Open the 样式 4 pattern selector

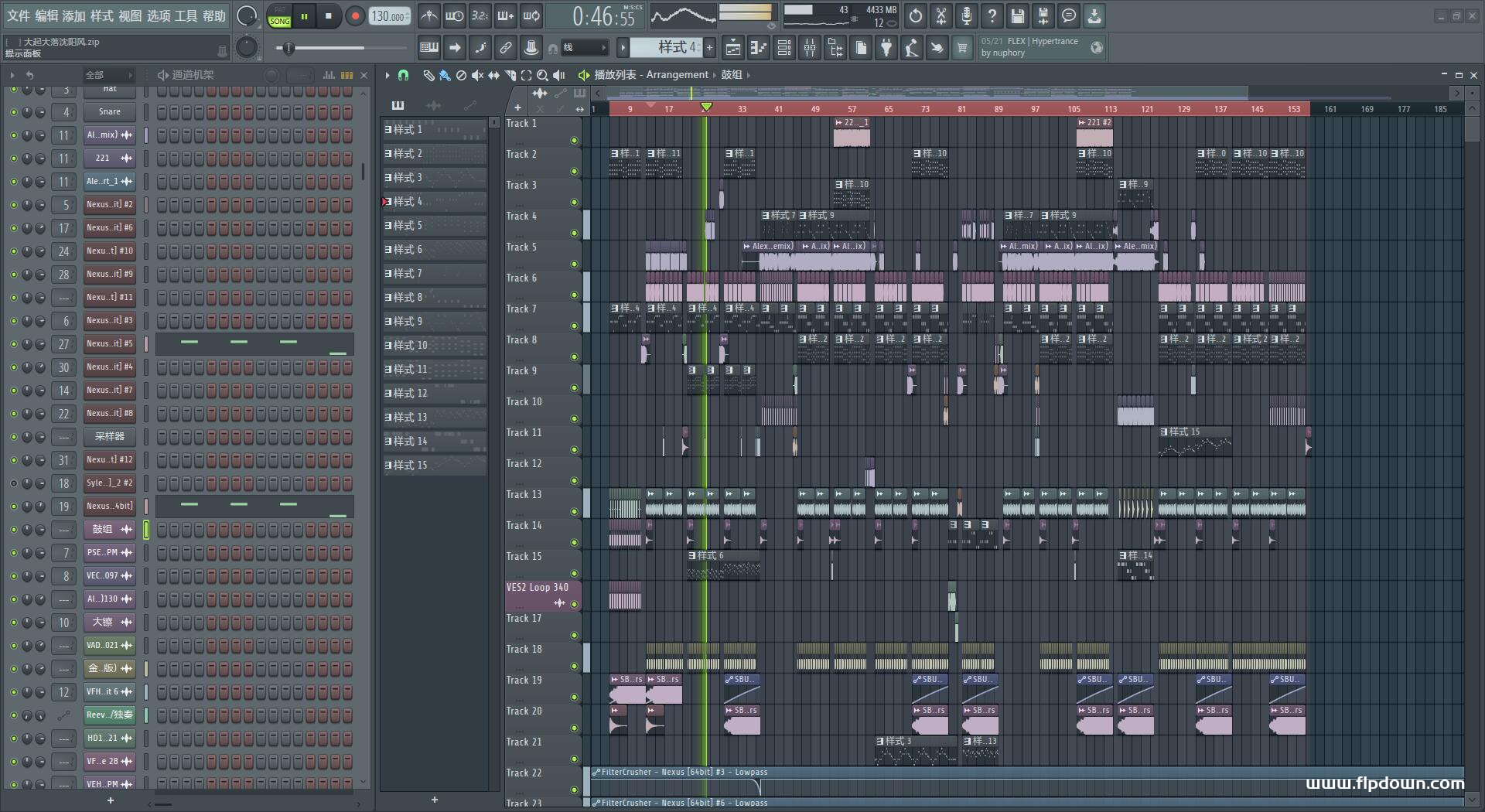coord(666,48)
